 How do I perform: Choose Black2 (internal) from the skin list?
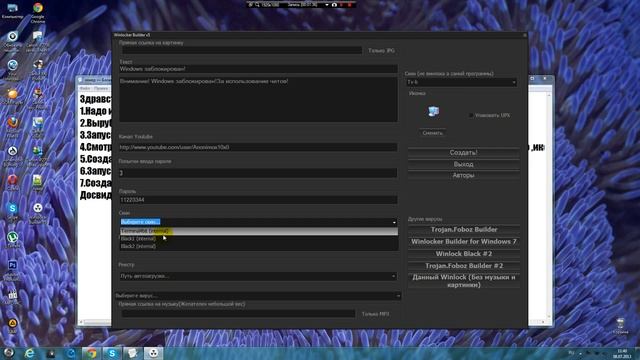pyautogui.click(x=259, y=246)
